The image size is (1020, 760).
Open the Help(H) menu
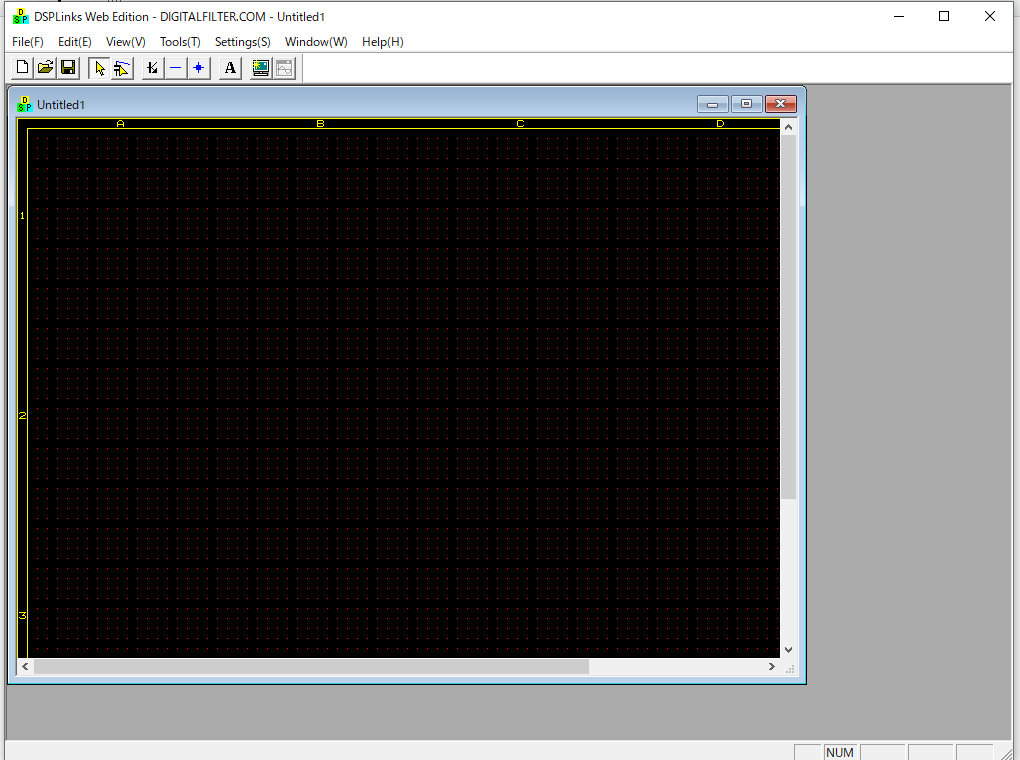click(x=383, y=42)
